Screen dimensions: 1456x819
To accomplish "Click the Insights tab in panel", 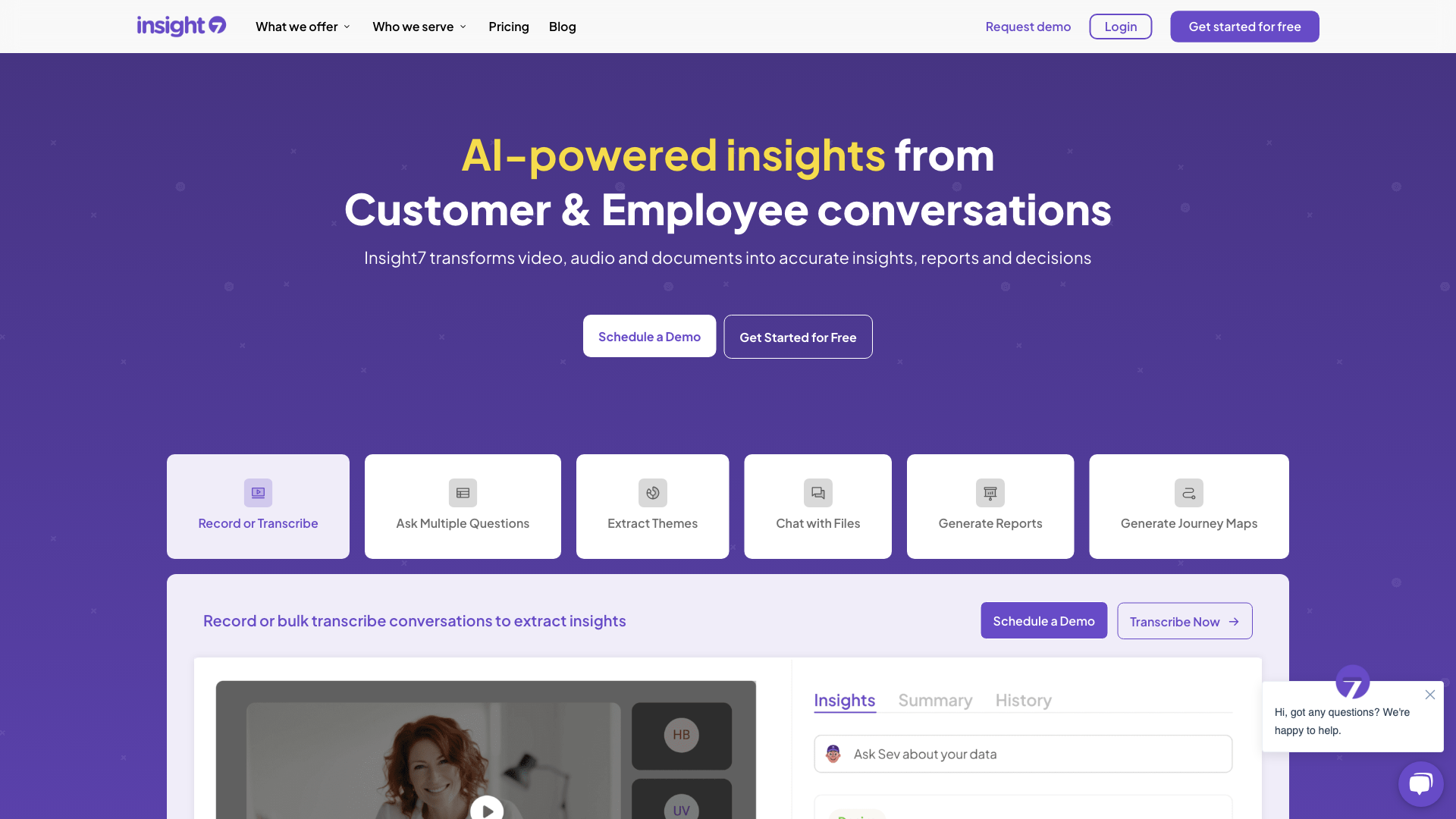I will 845,700.
